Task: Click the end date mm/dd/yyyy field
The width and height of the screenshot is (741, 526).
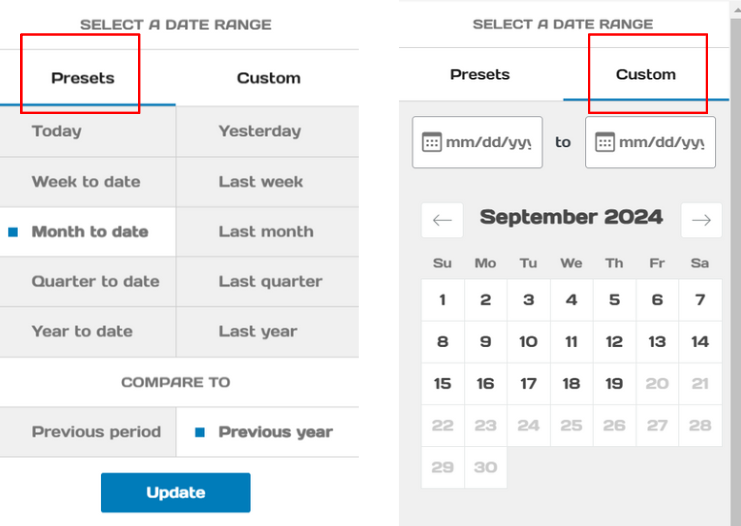Action: (650, 142)
